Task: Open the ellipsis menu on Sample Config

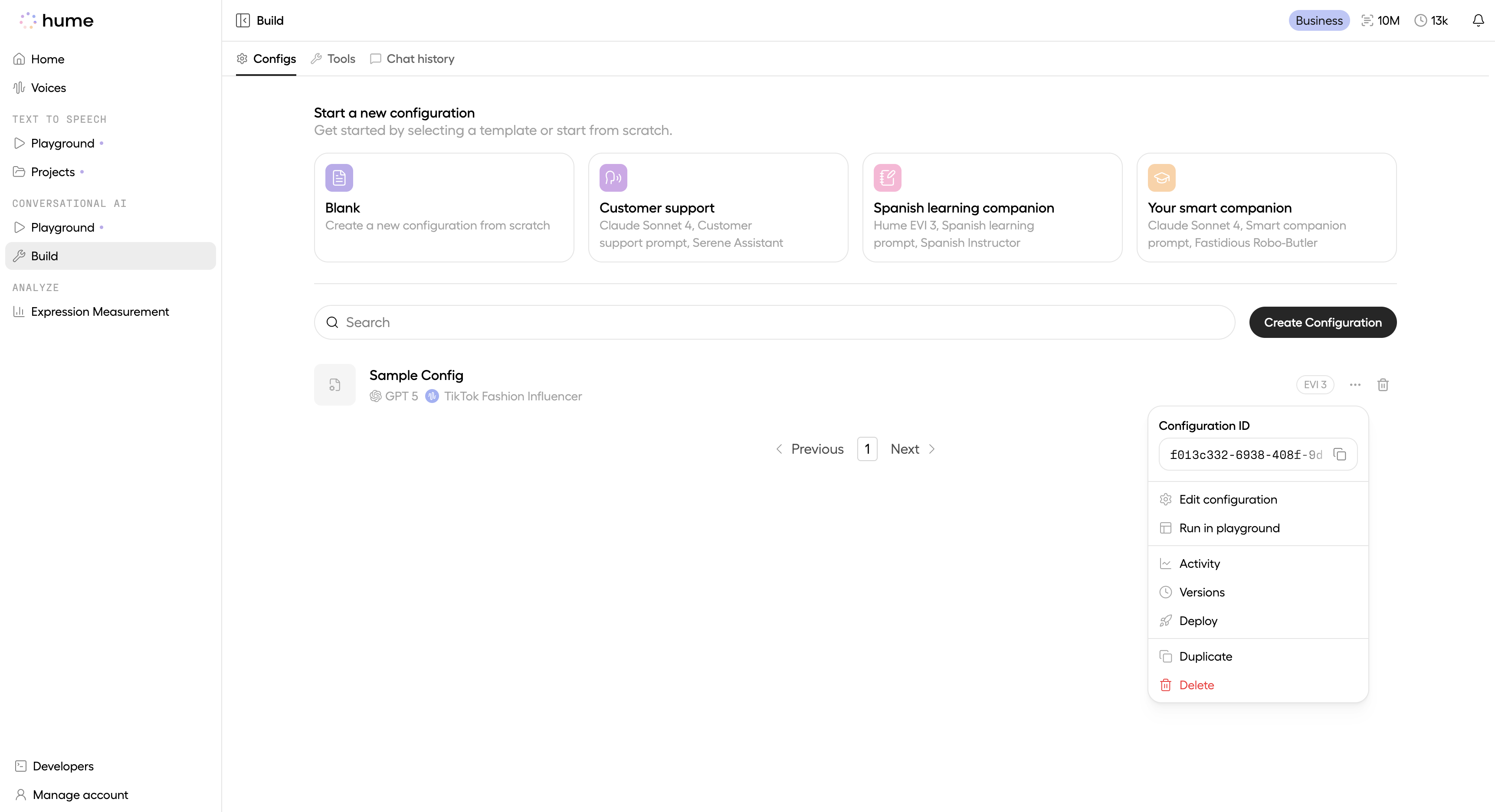Action: (x=1354, y=384)
